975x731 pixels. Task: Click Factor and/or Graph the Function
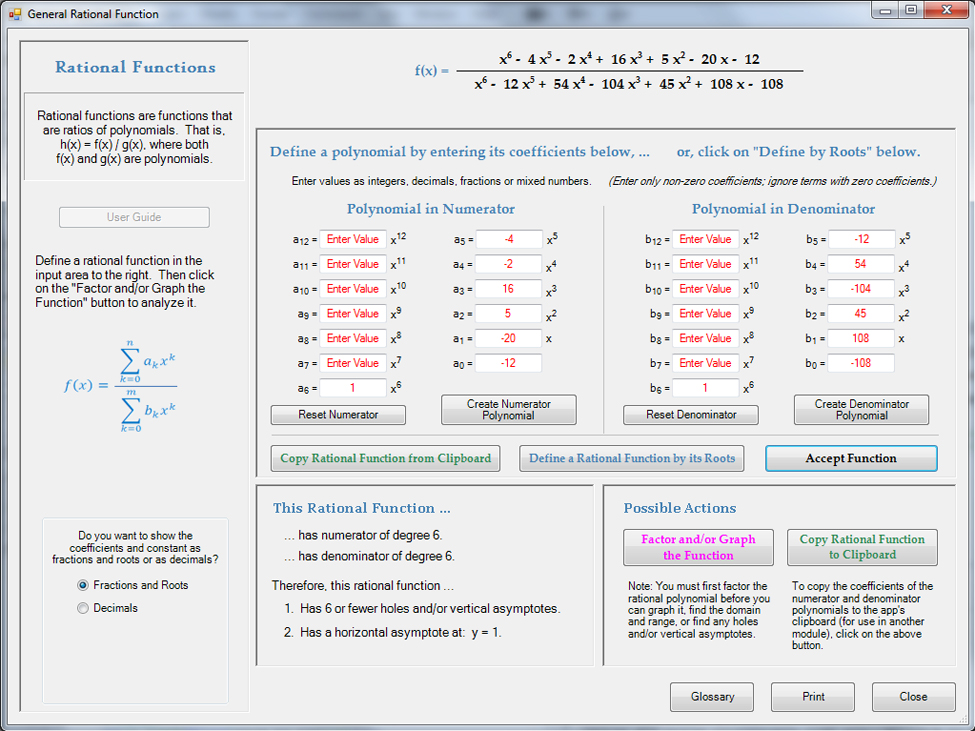[x=698, y=547]
